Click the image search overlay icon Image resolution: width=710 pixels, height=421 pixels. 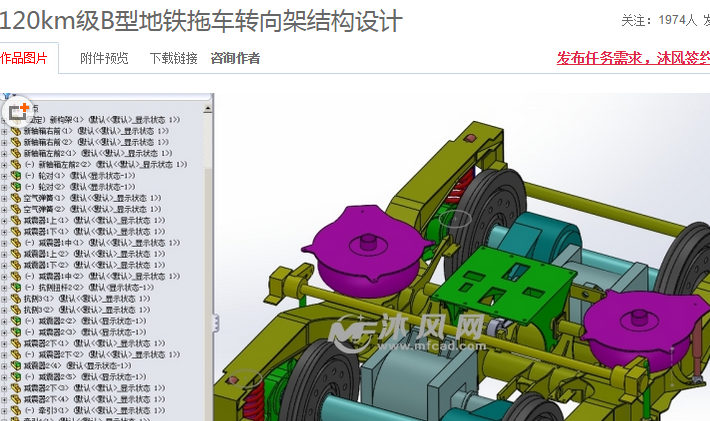click(x=18, y=111)
